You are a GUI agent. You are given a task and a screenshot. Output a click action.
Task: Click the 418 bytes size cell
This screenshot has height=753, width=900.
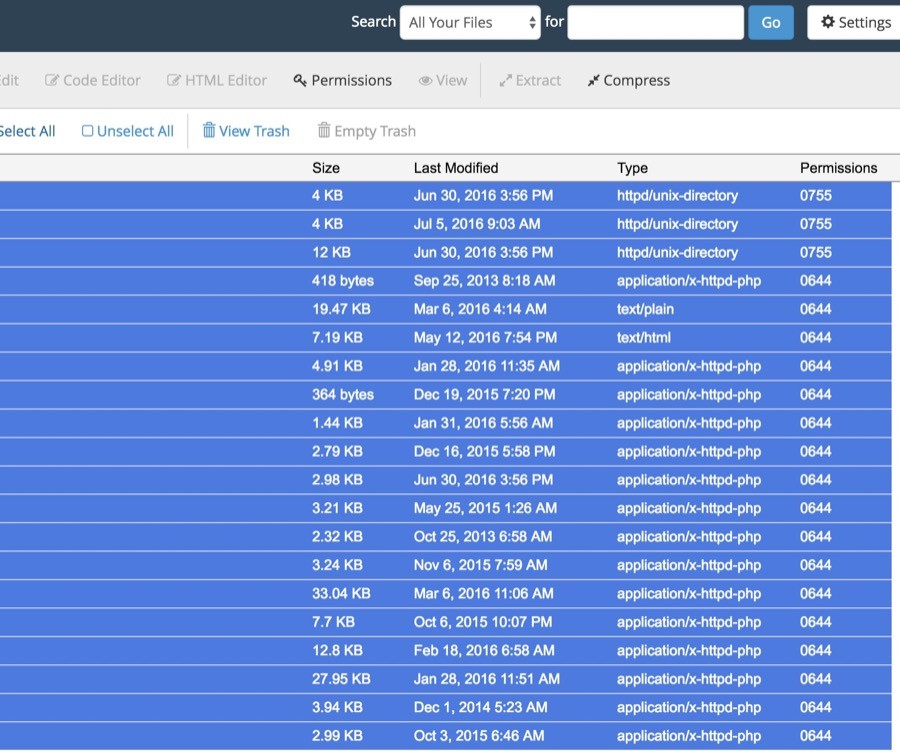(343, 281)
